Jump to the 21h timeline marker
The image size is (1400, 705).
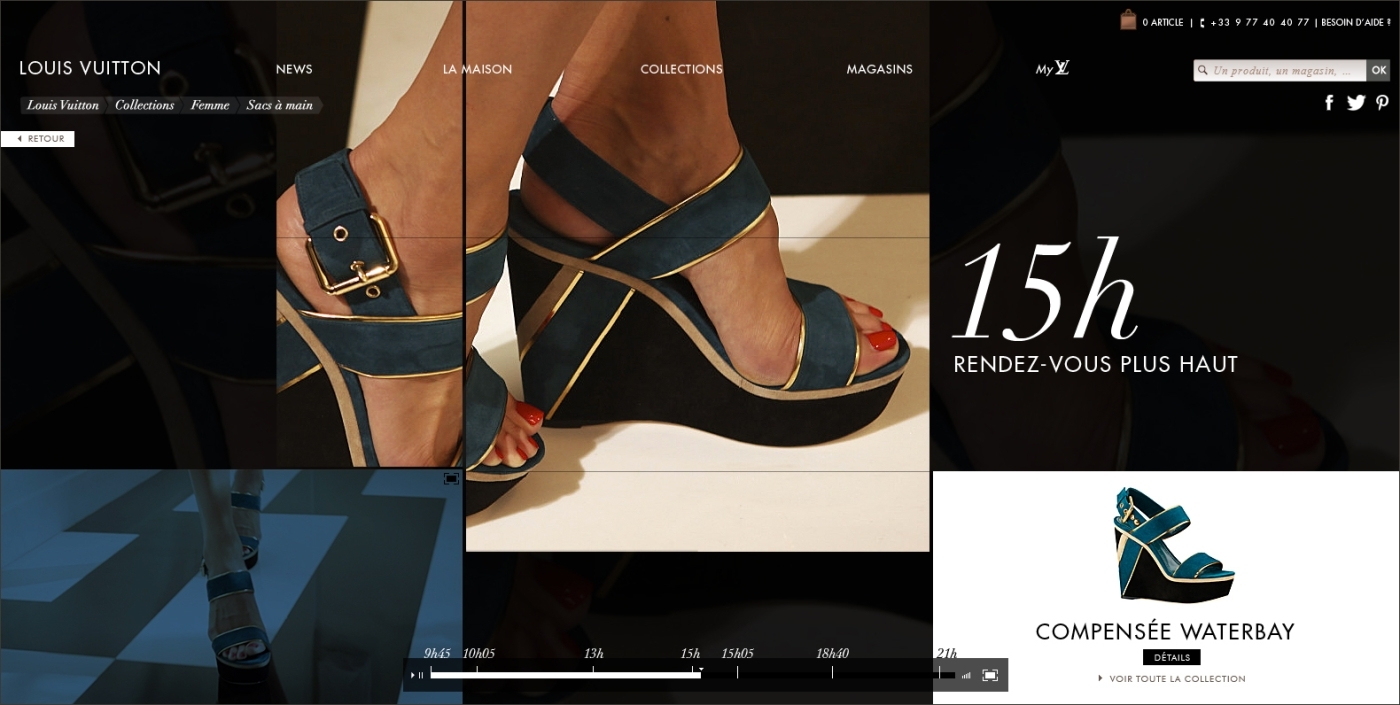pyautogui.click(x=946, y=654)
